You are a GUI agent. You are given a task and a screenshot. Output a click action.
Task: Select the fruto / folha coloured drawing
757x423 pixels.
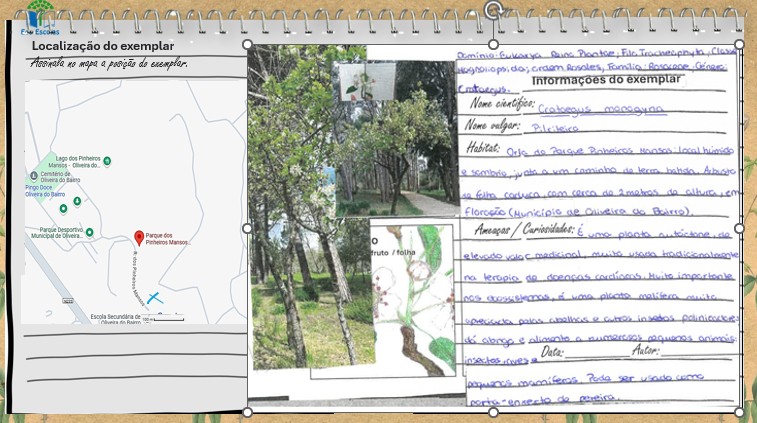click(x=412, y=299)
